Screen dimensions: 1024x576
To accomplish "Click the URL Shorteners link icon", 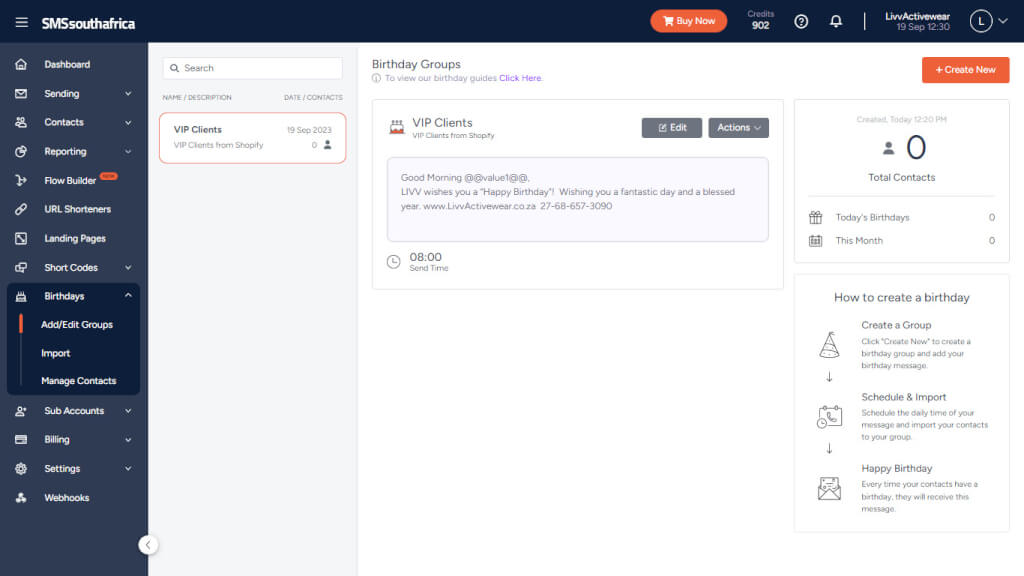I will [x=21, y=210].
